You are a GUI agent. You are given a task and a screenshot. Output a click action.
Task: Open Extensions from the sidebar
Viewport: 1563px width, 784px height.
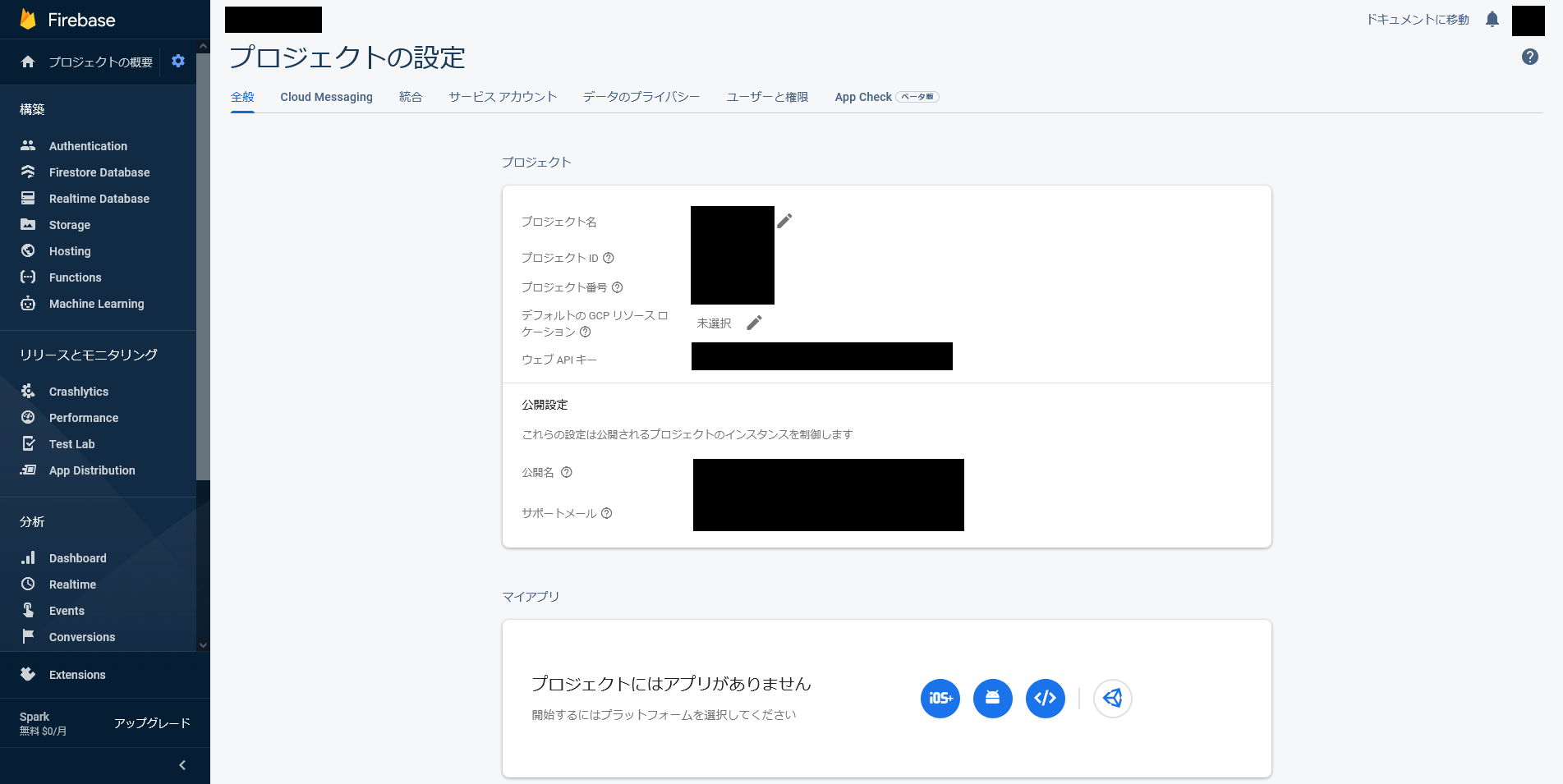[77, 675]
